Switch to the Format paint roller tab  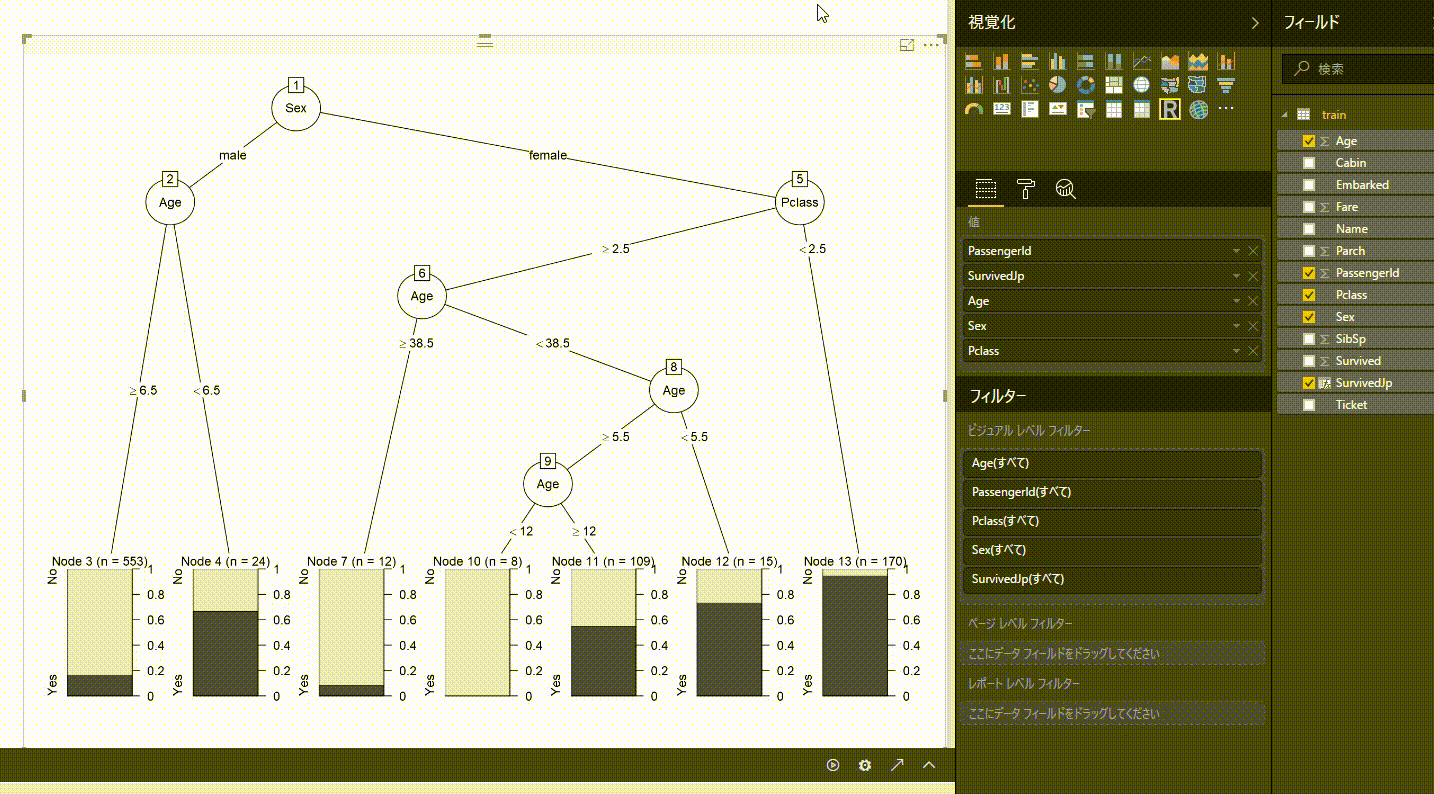(1026, 189)
